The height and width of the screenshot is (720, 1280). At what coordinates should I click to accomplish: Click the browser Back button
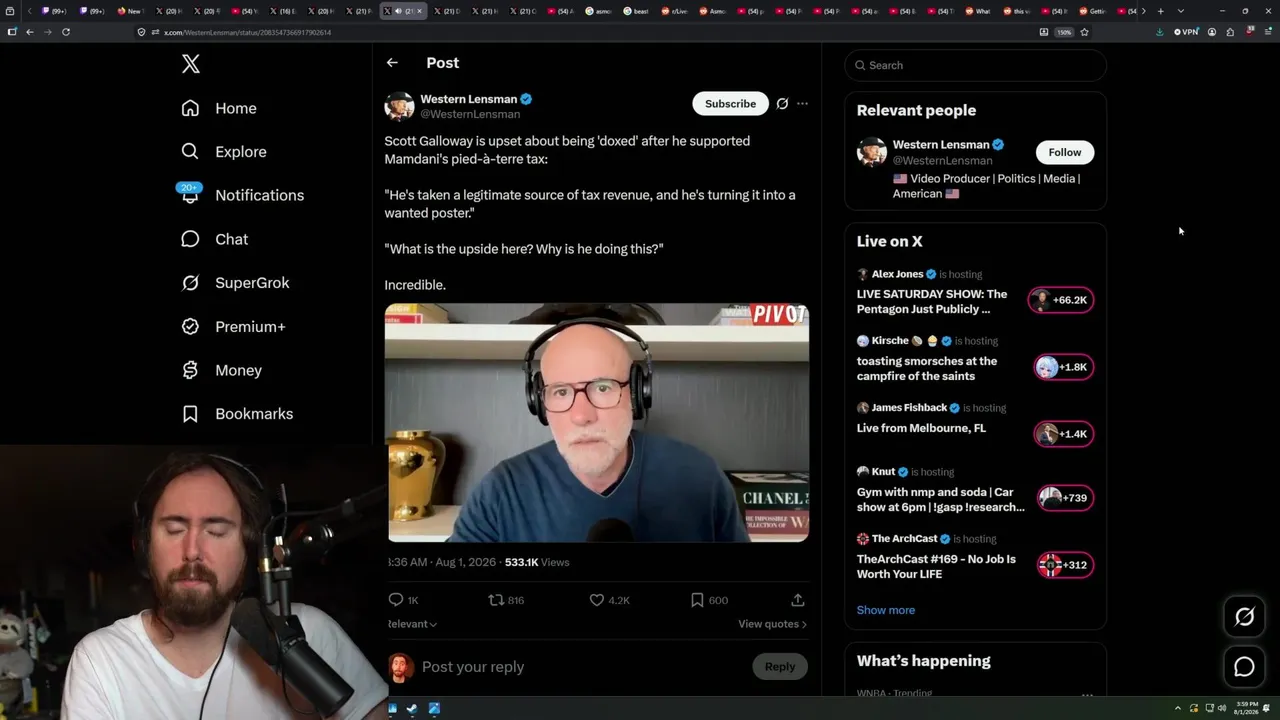coord(30,32)
